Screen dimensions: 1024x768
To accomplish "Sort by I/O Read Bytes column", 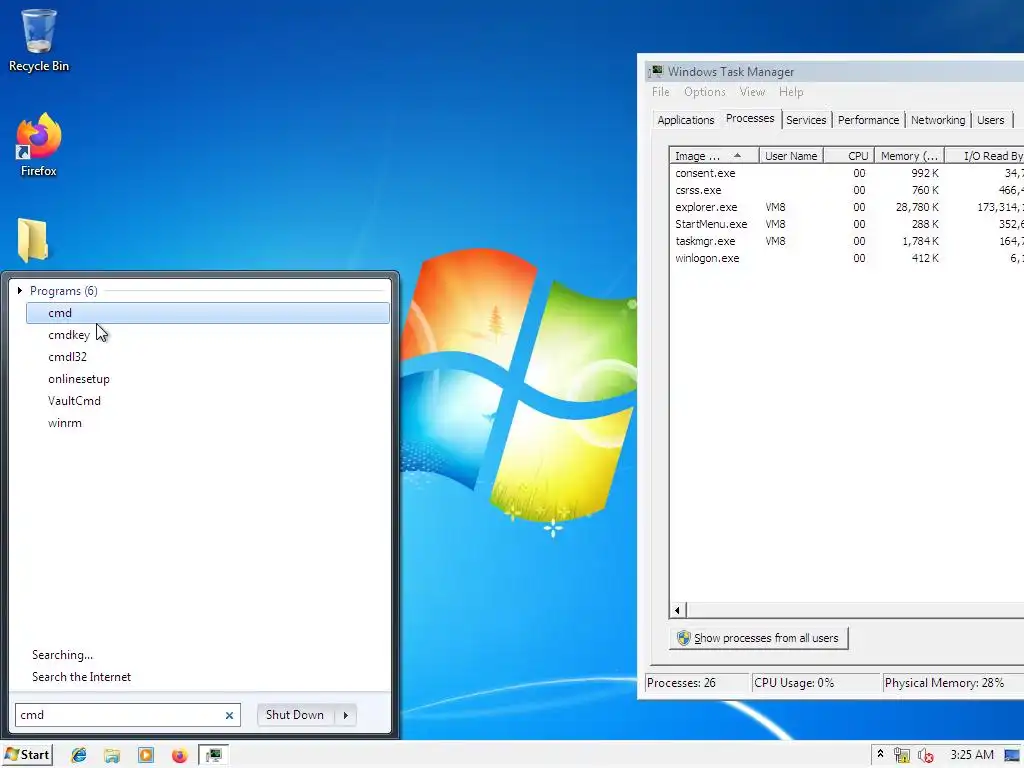I will pos(984,156).
